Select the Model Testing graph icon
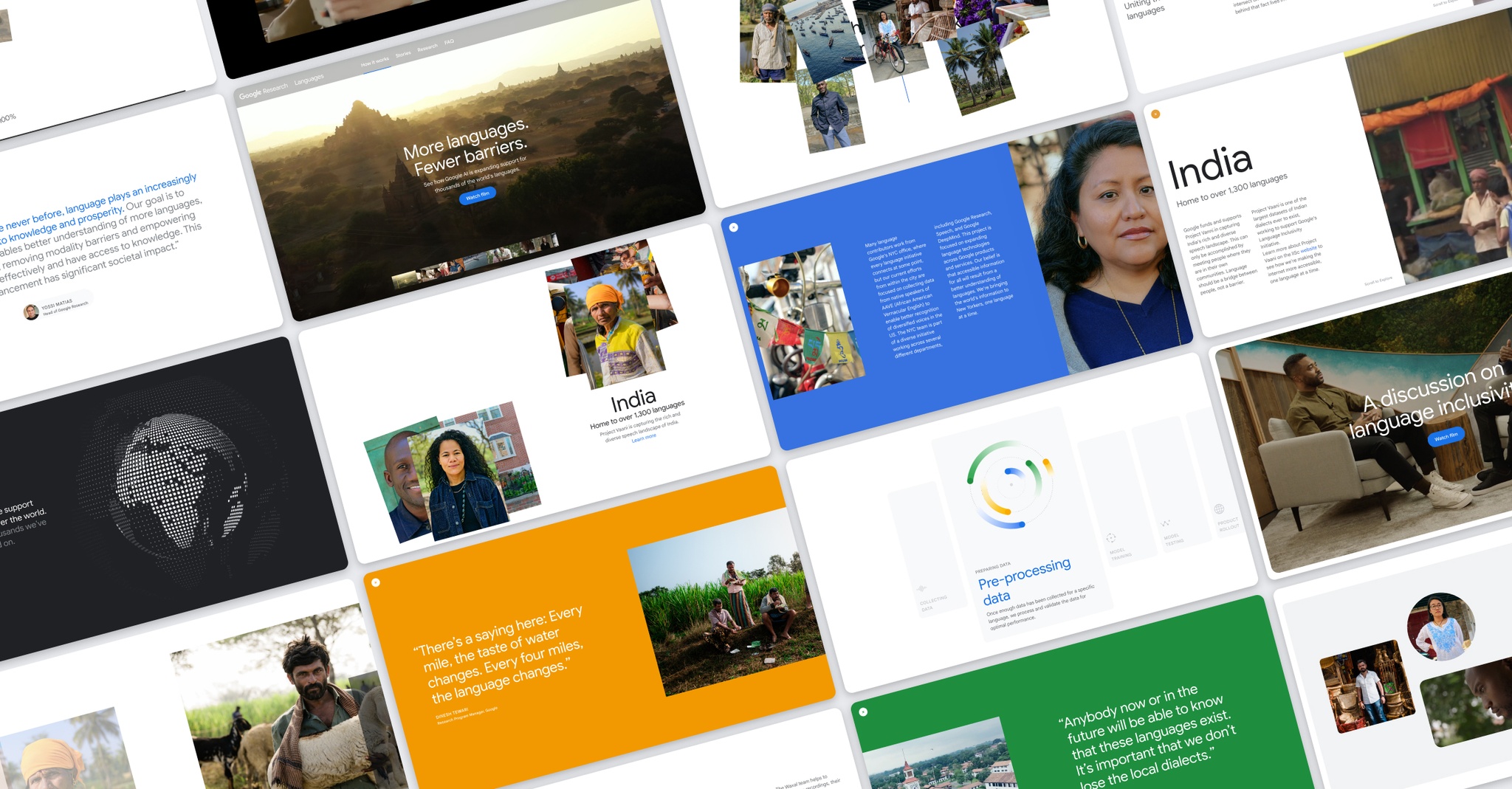Screen dimensions: 1512x789 1166,523
